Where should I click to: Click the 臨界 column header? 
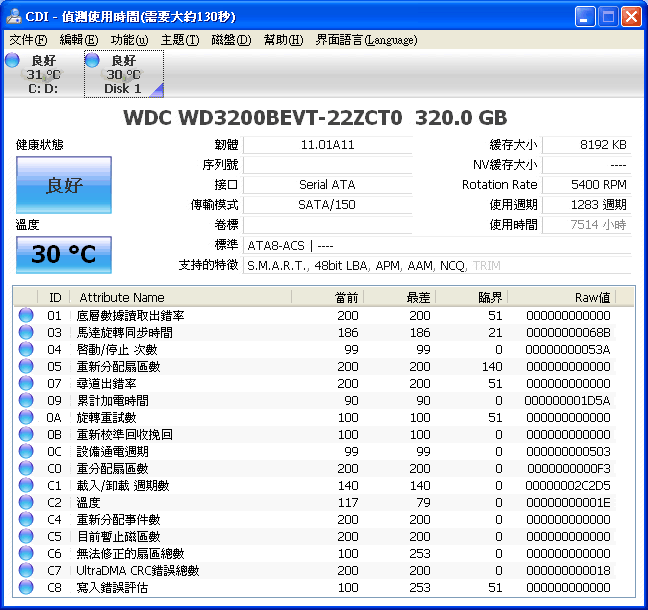[x=472, y=297]
